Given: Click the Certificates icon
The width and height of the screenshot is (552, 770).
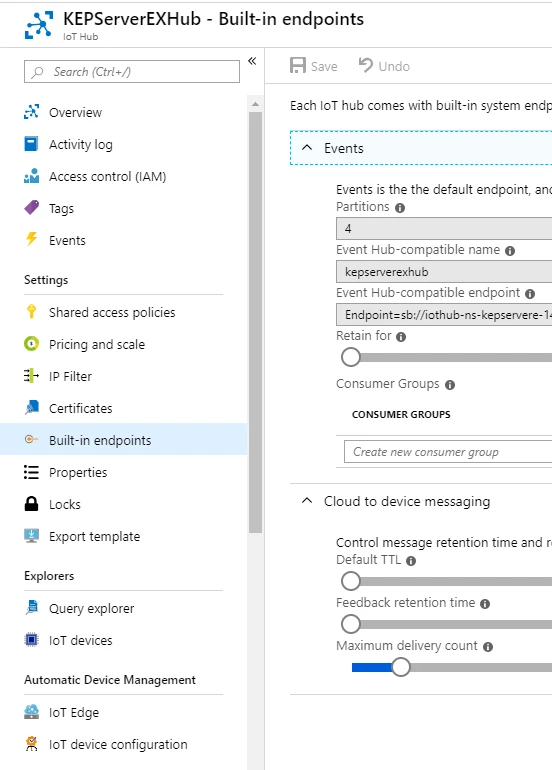Looking at the screenshot, I should point(31,408).
